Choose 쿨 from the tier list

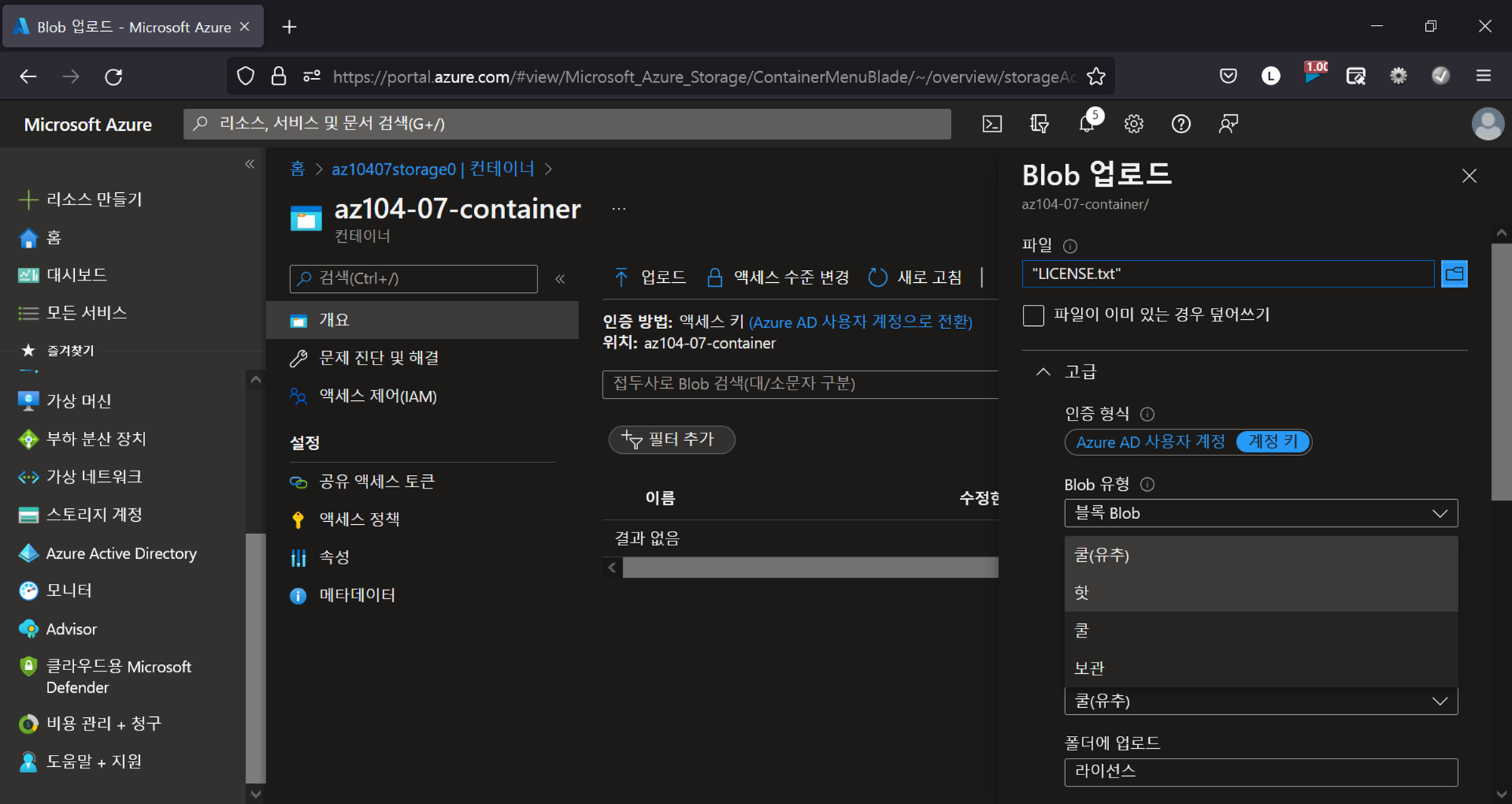tap(1261, 630)
